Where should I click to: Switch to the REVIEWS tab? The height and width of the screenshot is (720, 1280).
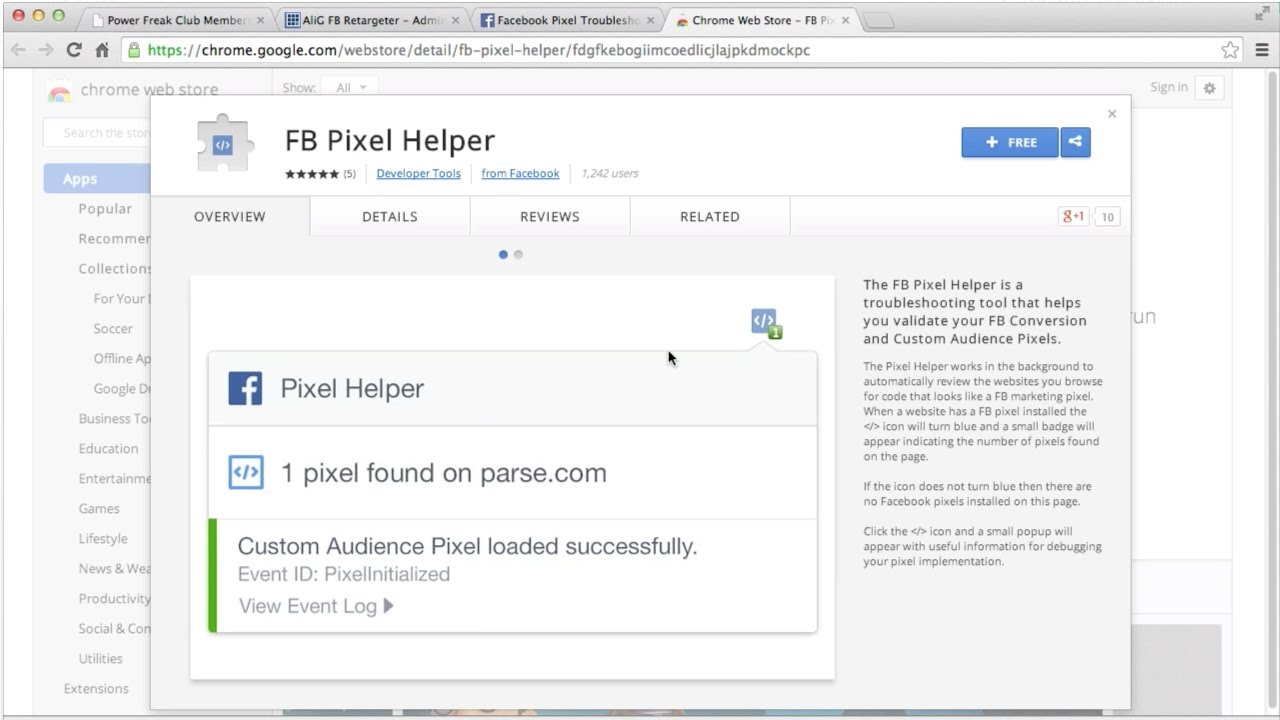pos(550,216)
